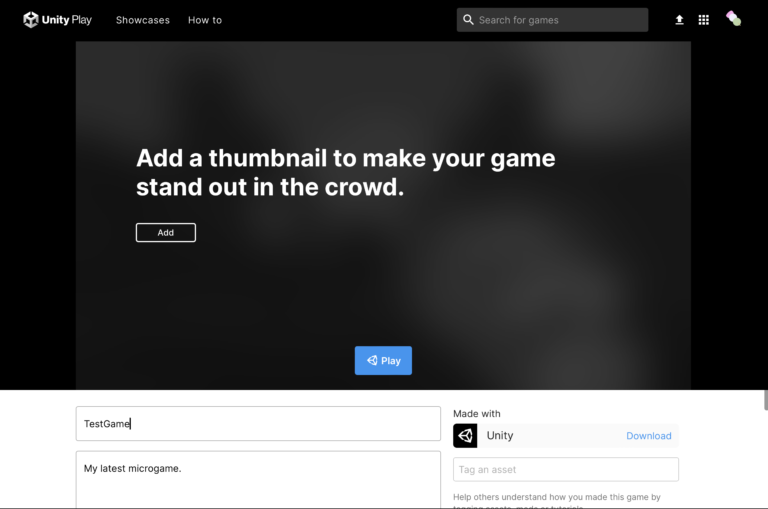Screen dimensions: 768x509
Task: Click the My latest microgame description box
Action: [x=258, y=479]
